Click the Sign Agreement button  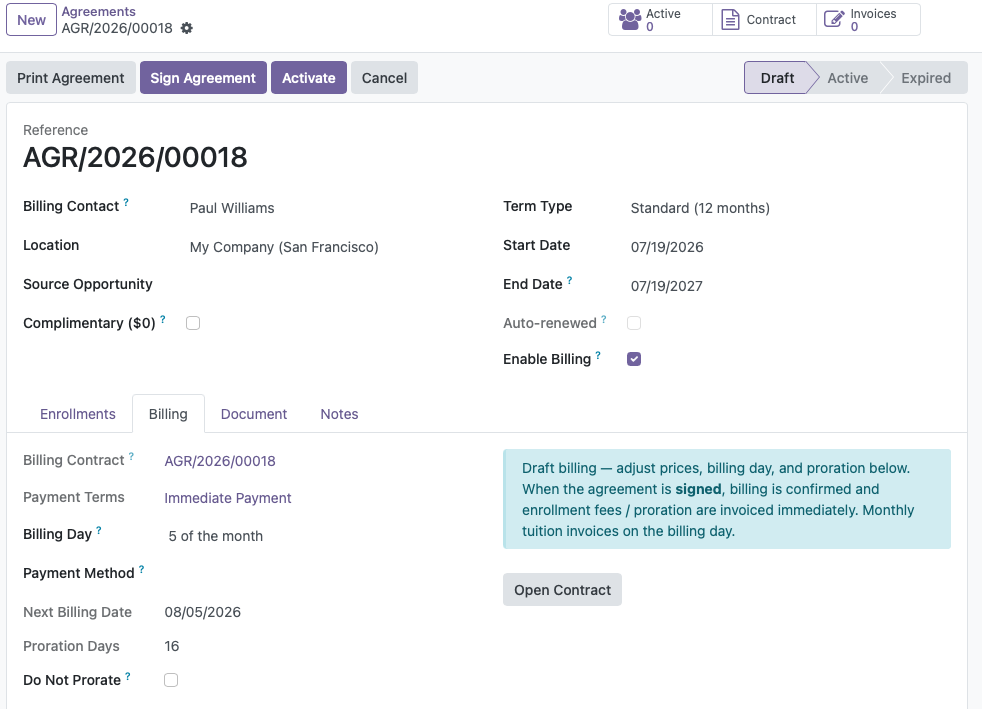click(x=203, y=78)
